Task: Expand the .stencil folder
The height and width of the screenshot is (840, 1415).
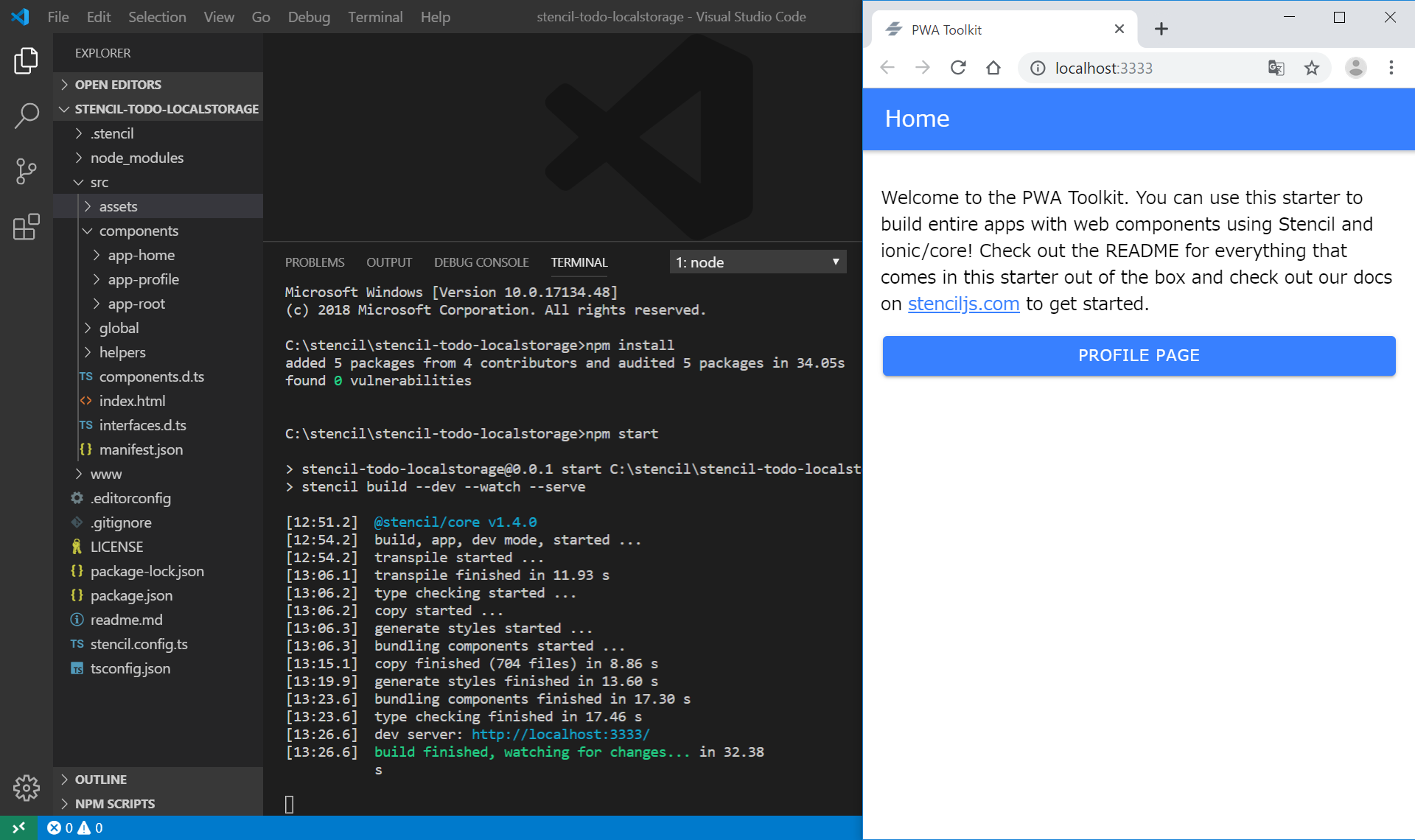Action: (158, 133)
